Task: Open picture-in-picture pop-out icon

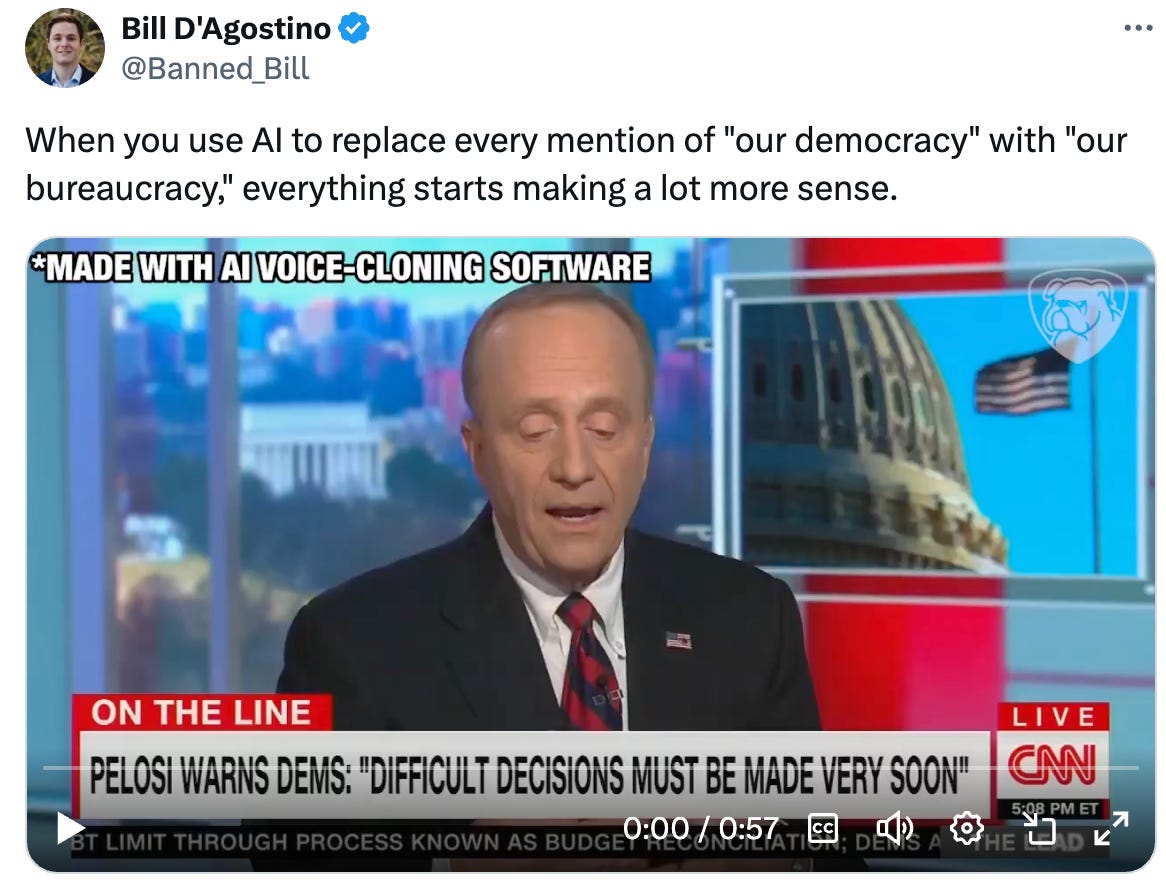Action: coord(1039,828)
